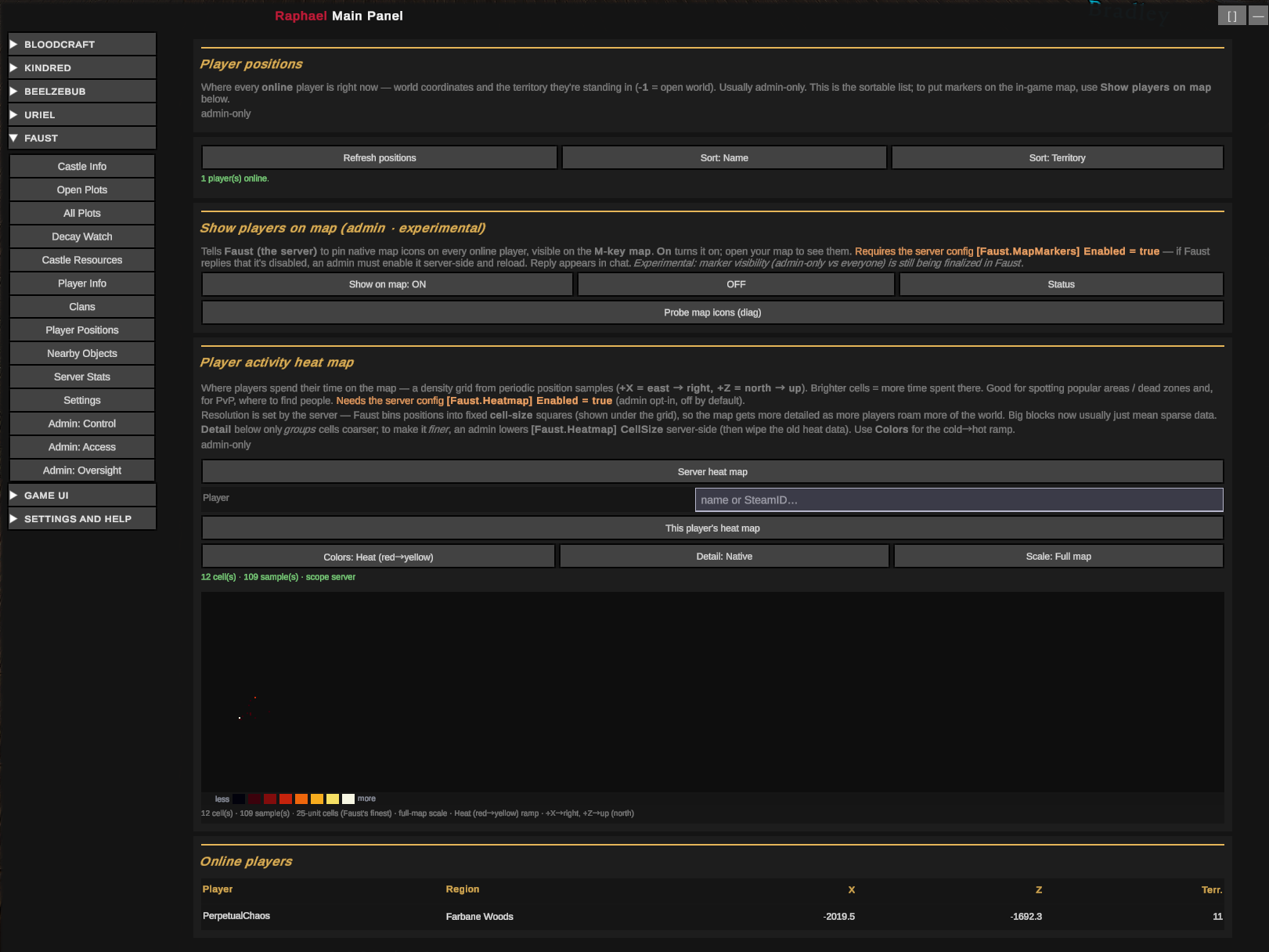Cycle Colors: Heat ramp option
Image resolution: width=1269 pixels, height=952 pixels.
point(378,556)
